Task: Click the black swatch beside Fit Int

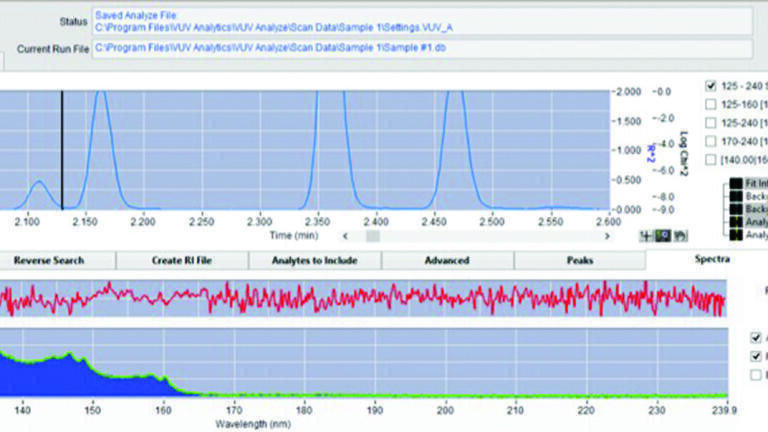Action: [x=736, y=183]
